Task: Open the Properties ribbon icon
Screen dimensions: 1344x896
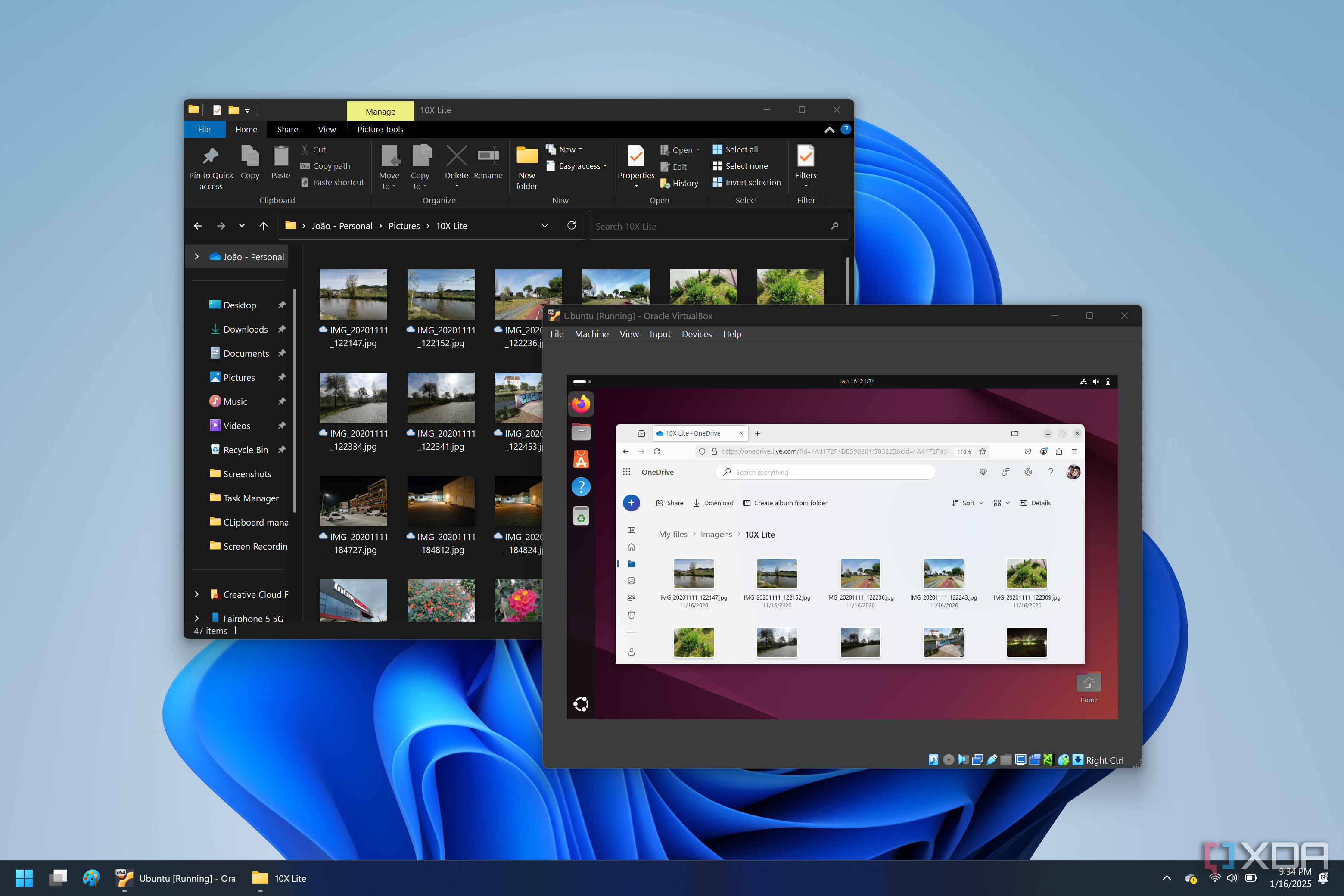Action: click(635, 156)
